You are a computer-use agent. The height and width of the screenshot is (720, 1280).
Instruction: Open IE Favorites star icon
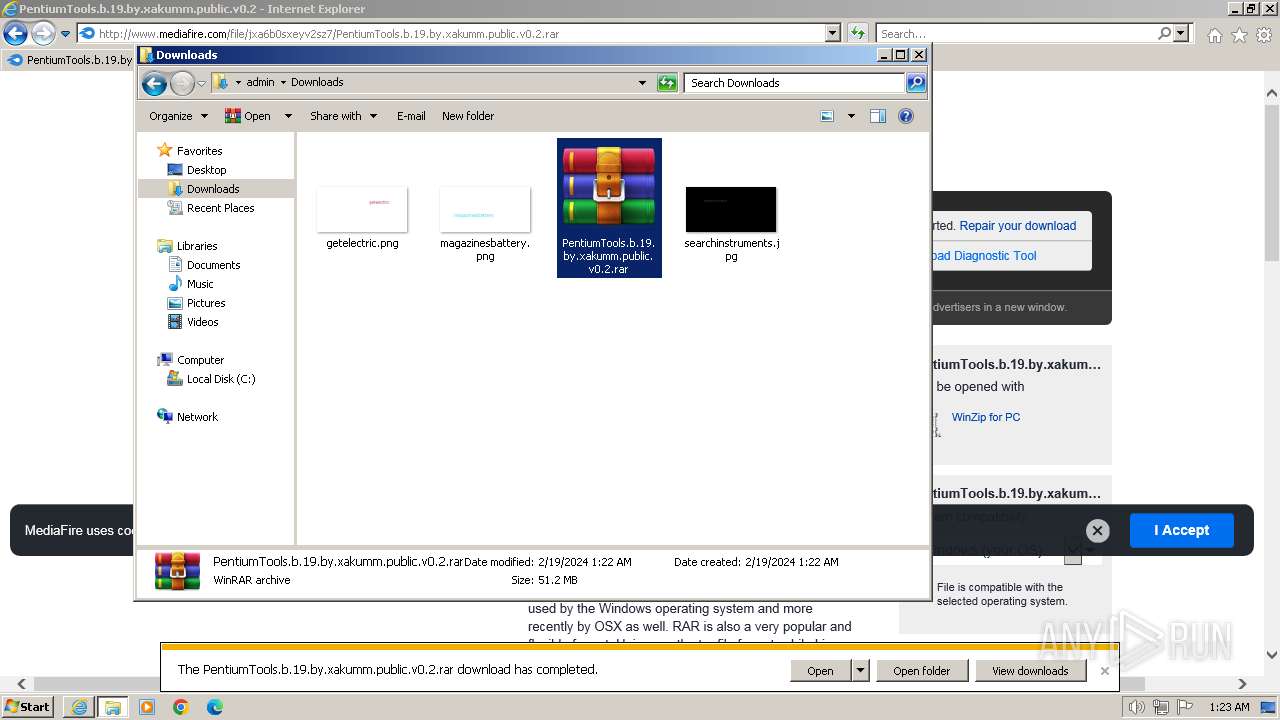coord(1239,35)
